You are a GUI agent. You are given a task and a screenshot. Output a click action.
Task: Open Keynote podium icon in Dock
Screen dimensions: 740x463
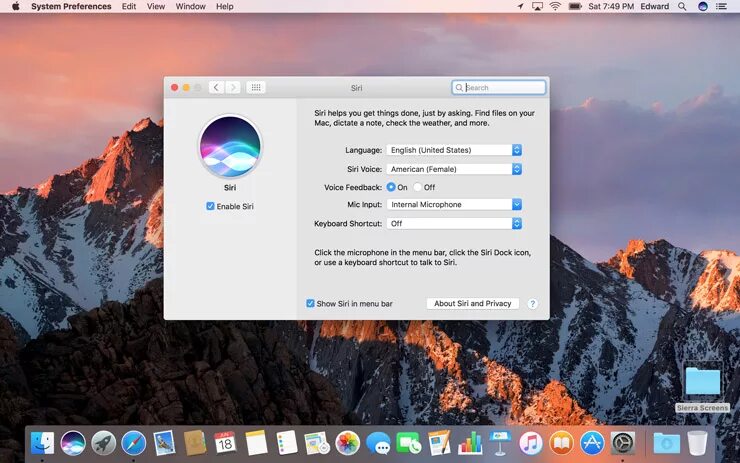[500, 443]
